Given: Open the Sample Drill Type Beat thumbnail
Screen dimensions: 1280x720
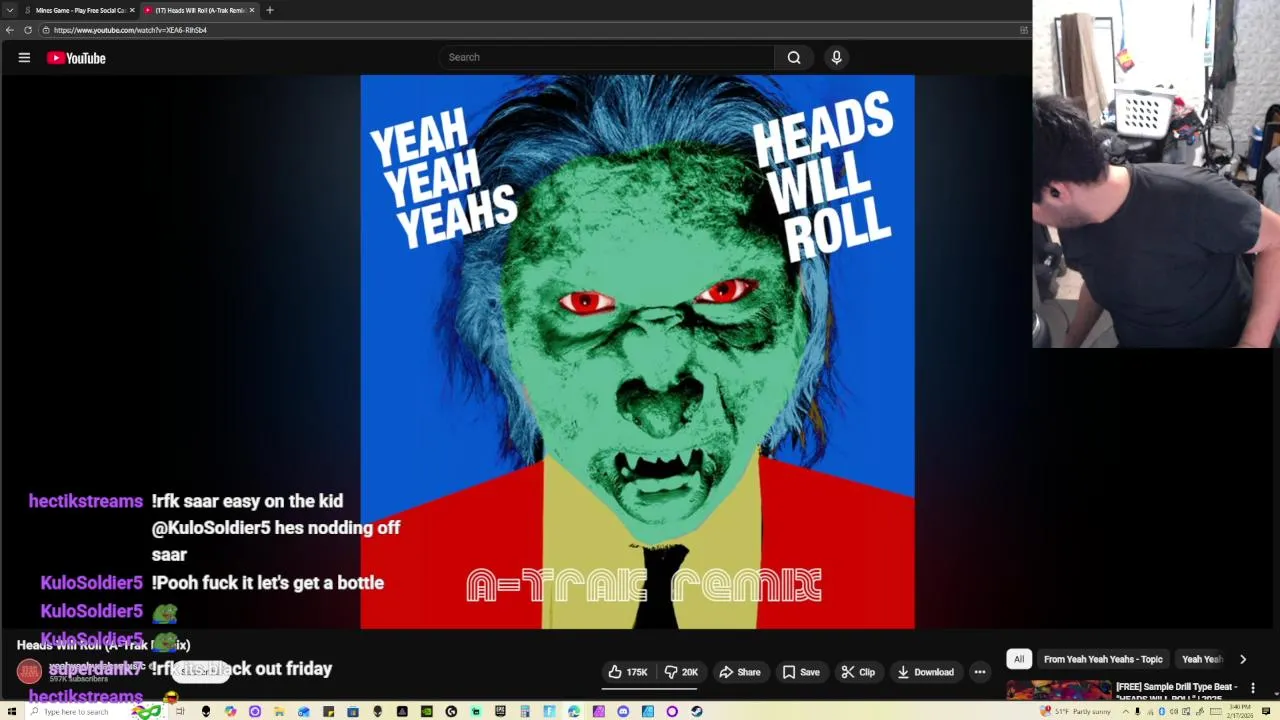Looking at the screenshot, I should click(1058, 690).
